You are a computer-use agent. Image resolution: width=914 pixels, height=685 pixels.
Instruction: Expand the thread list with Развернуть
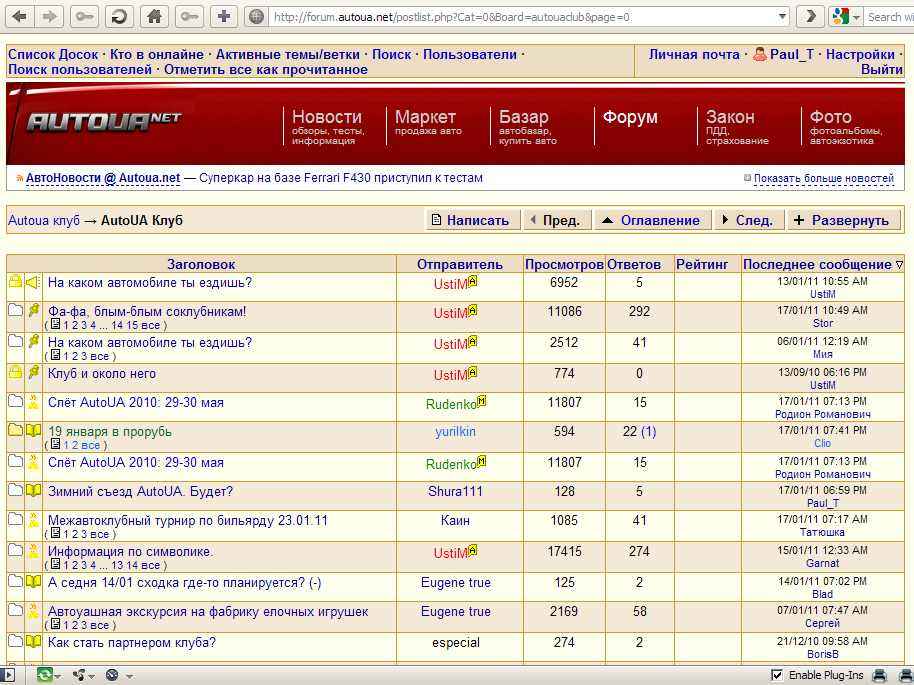(840, 220)
